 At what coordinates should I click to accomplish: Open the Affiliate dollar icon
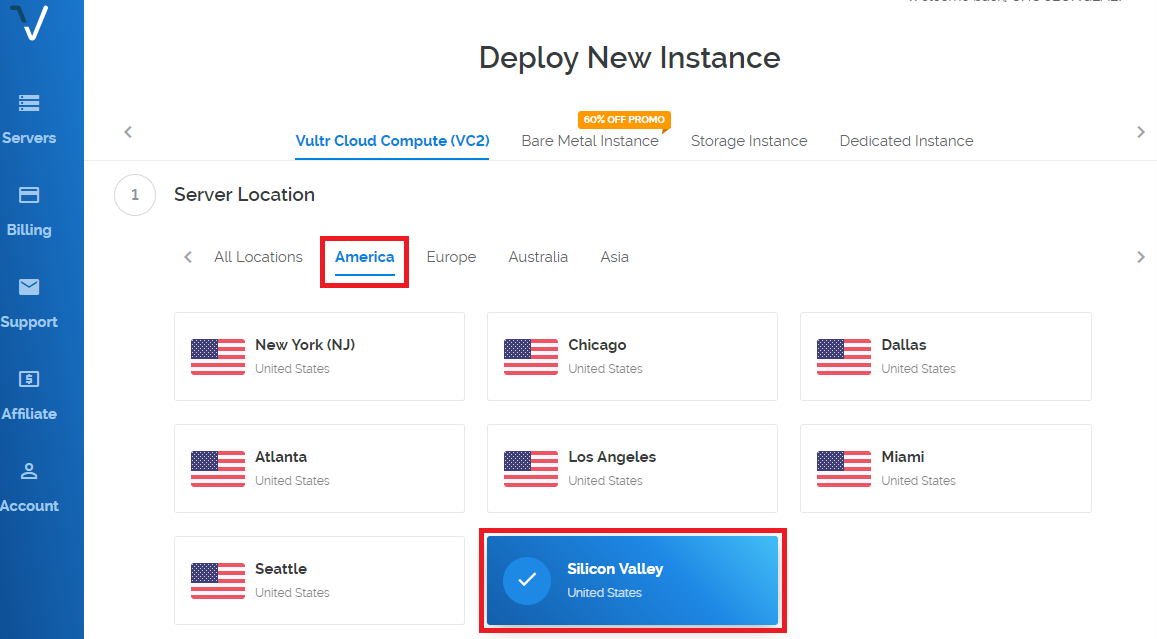point(29,379)
